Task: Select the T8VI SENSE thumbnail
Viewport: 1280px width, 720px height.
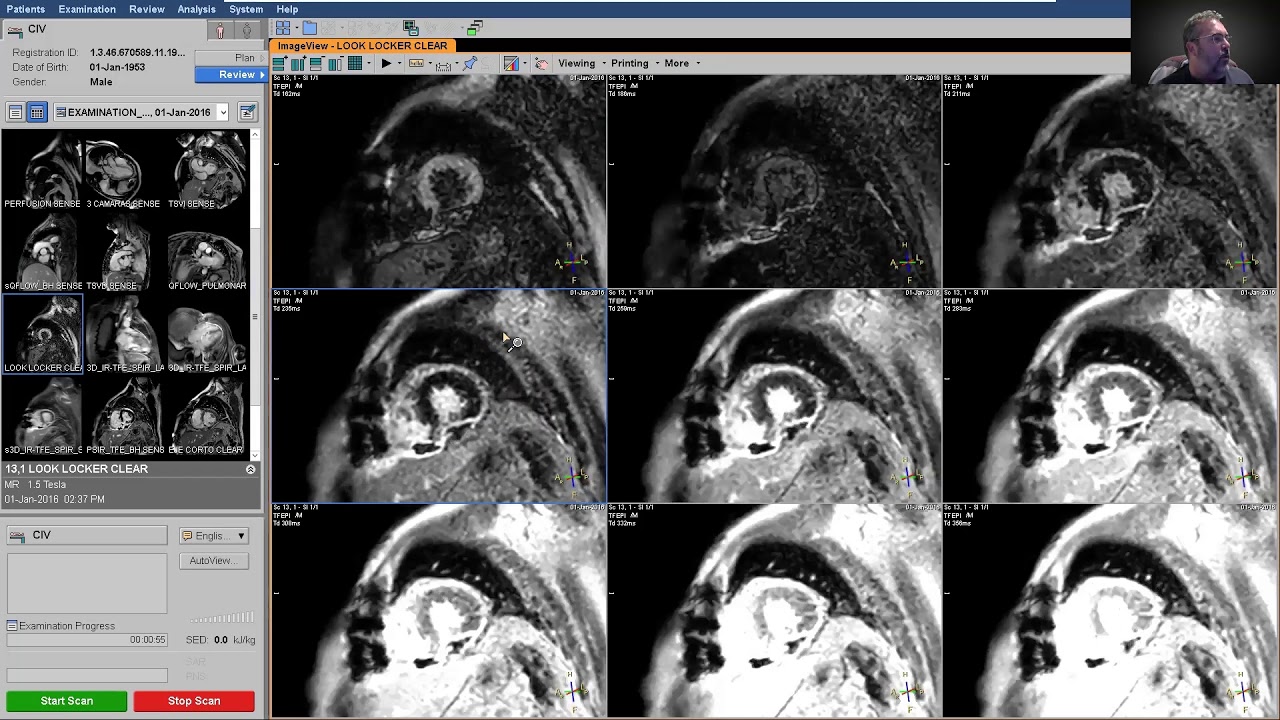Action: (206, 170)
